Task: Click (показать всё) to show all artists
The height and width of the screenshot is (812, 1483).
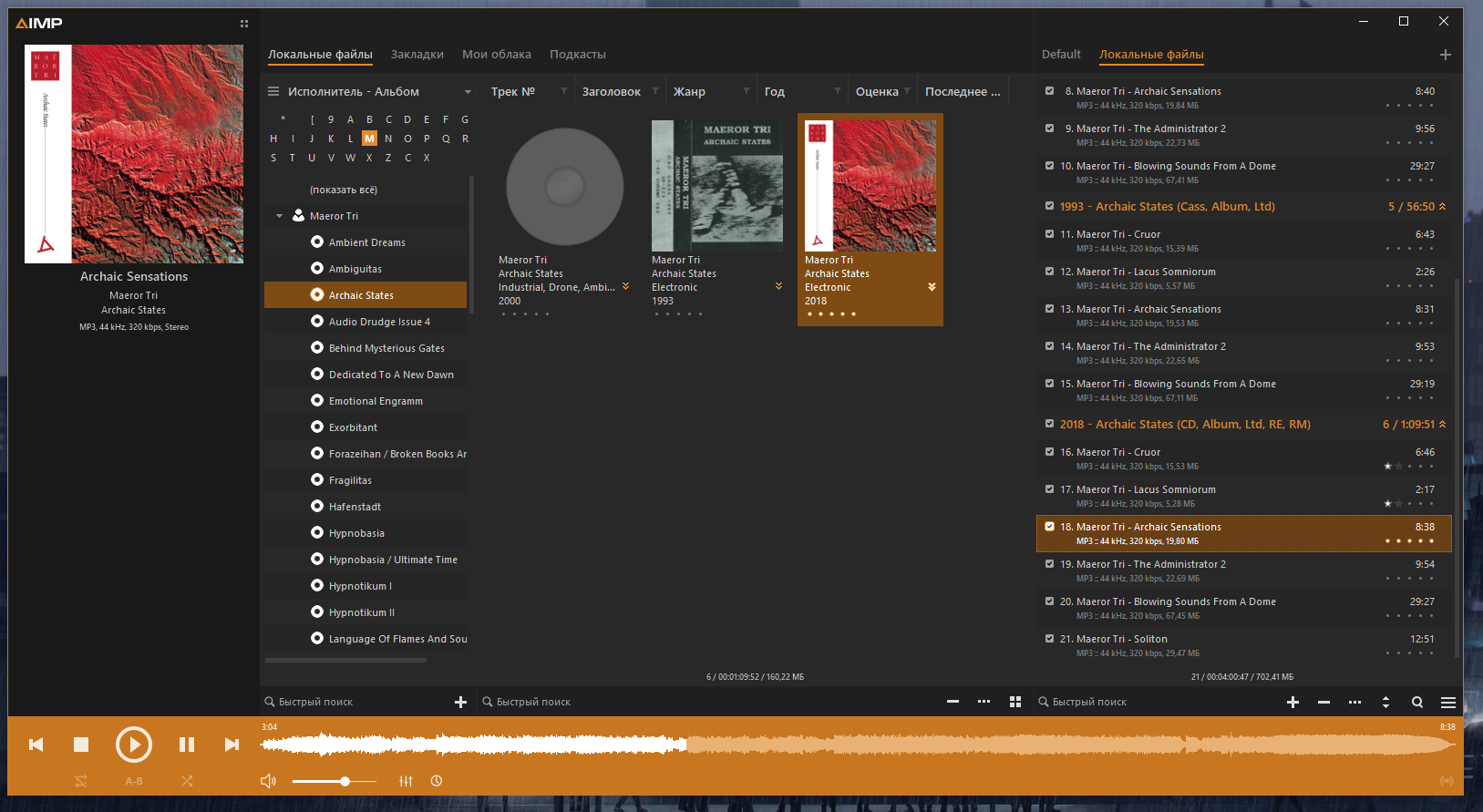Action: (x=344, y=190)
